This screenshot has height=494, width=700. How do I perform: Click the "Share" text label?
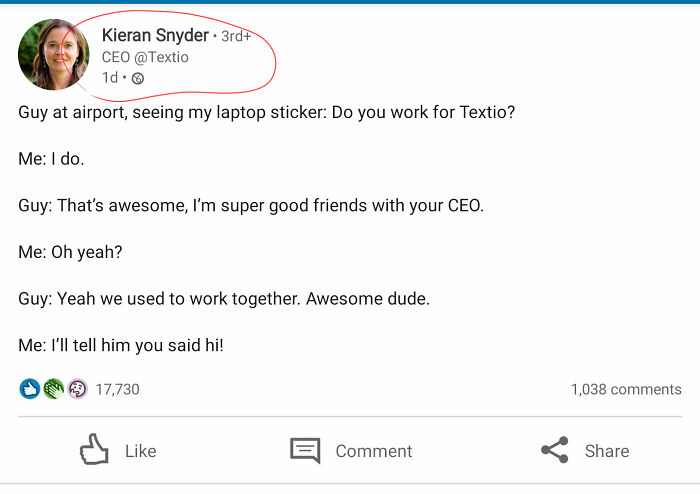click(607, 451)
